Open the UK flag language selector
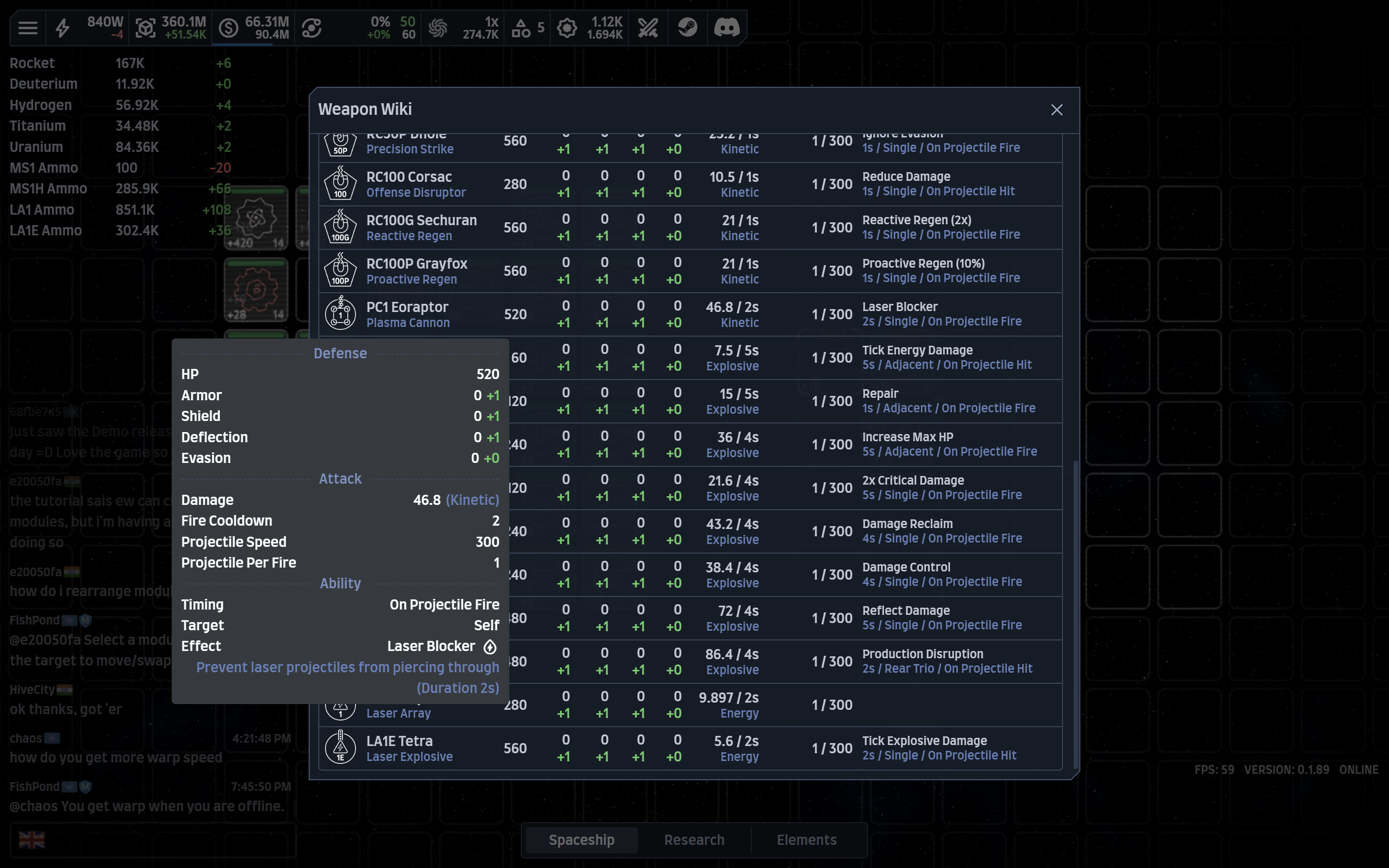 tap(31, 839)
